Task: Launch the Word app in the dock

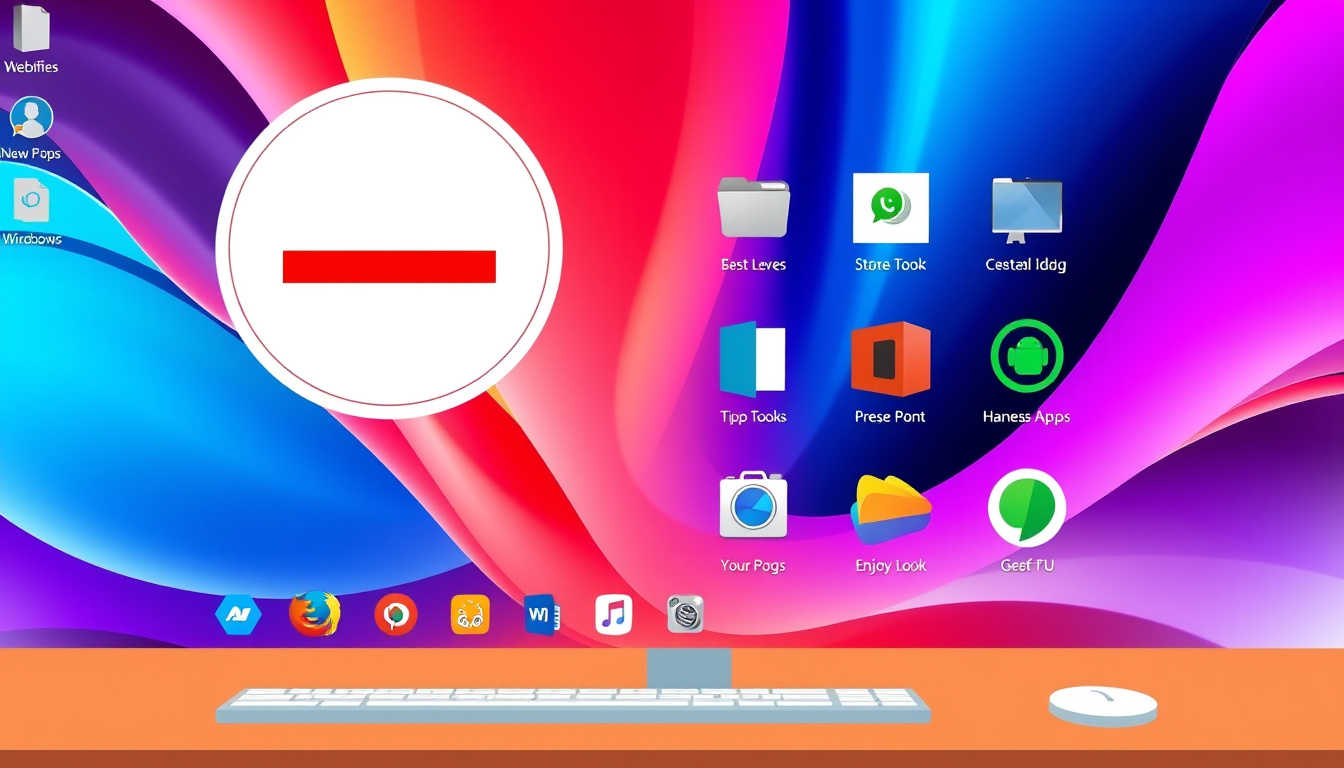Action: (x=542, y=614)
